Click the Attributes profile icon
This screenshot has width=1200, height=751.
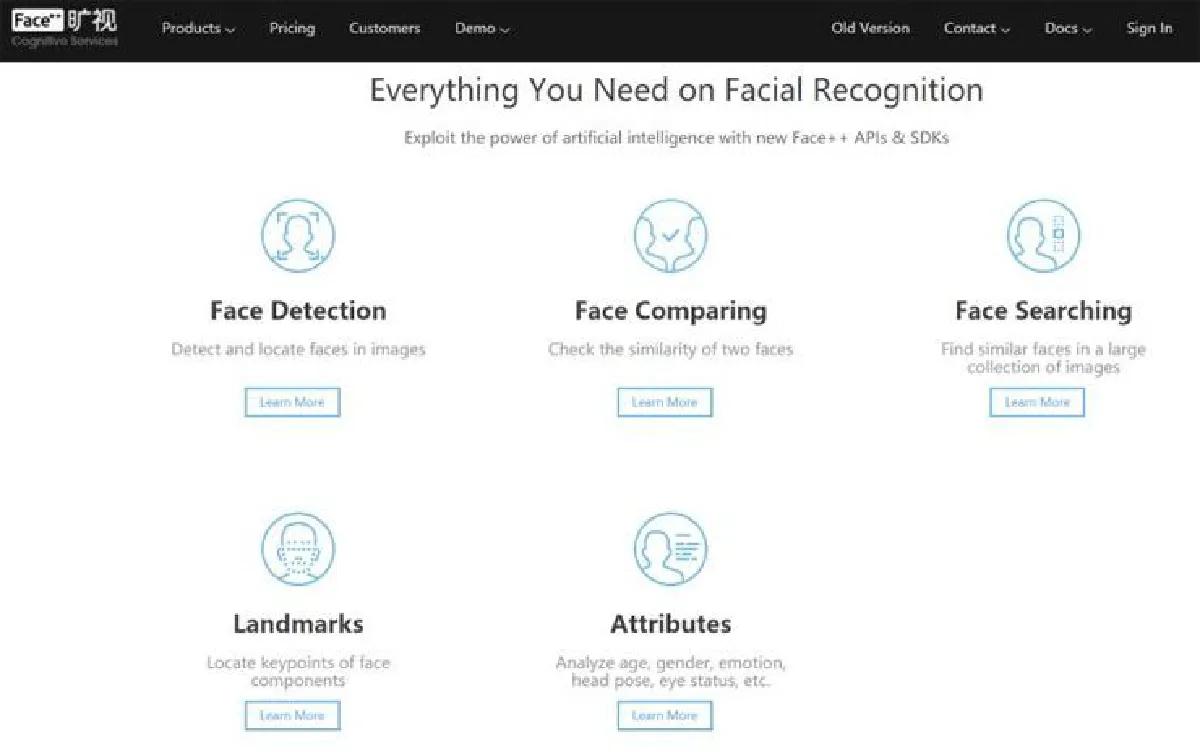coord(670,549)
